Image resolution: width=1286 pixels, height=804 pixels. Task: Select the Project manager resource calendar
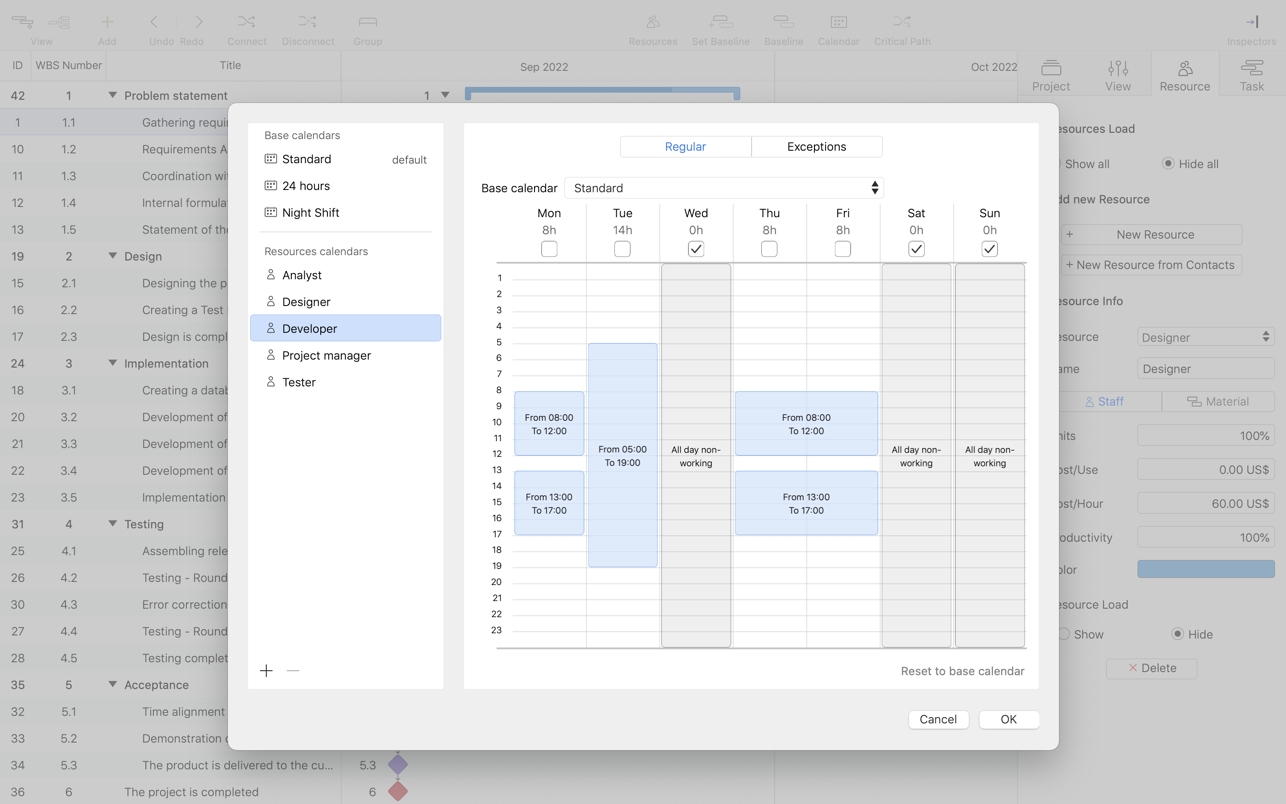(x=345, y=355)
